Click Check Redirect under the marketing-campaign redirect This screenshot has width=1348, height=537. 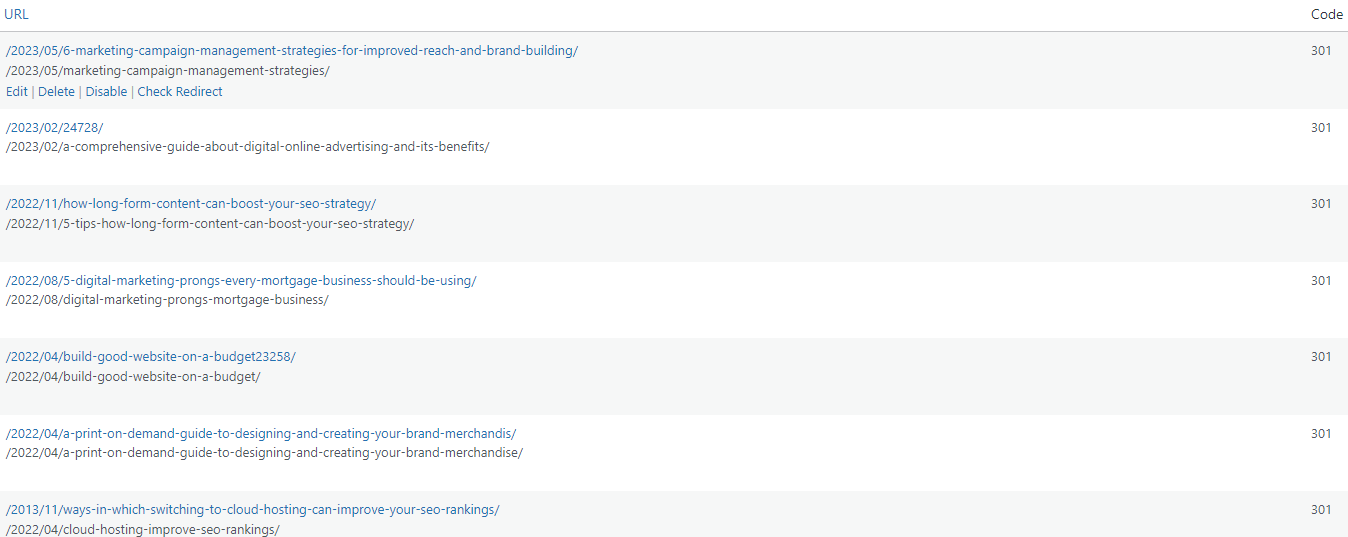point(180,92)
